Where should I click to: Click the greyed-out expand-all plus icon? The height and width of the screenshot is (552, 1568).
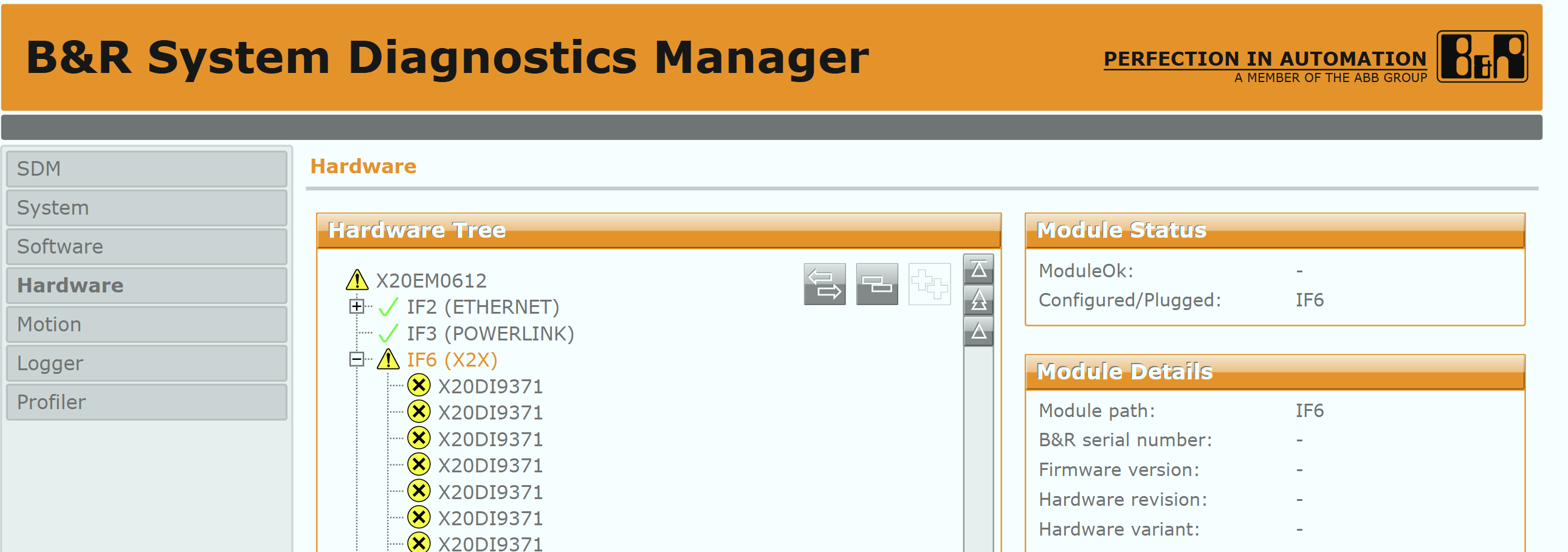[929, 285]
